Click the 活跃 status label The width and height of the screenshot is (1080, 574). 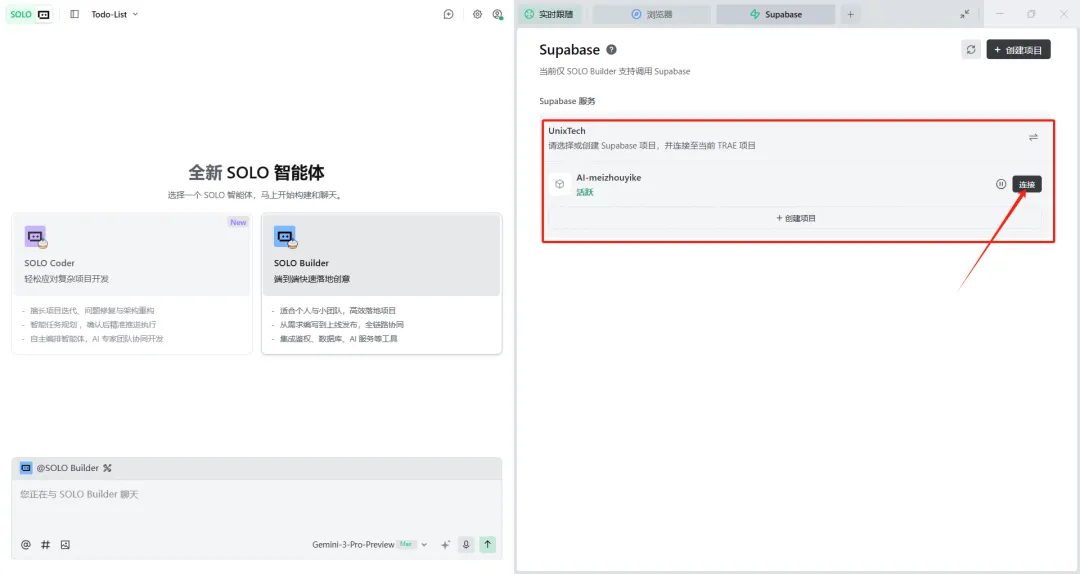585,192
